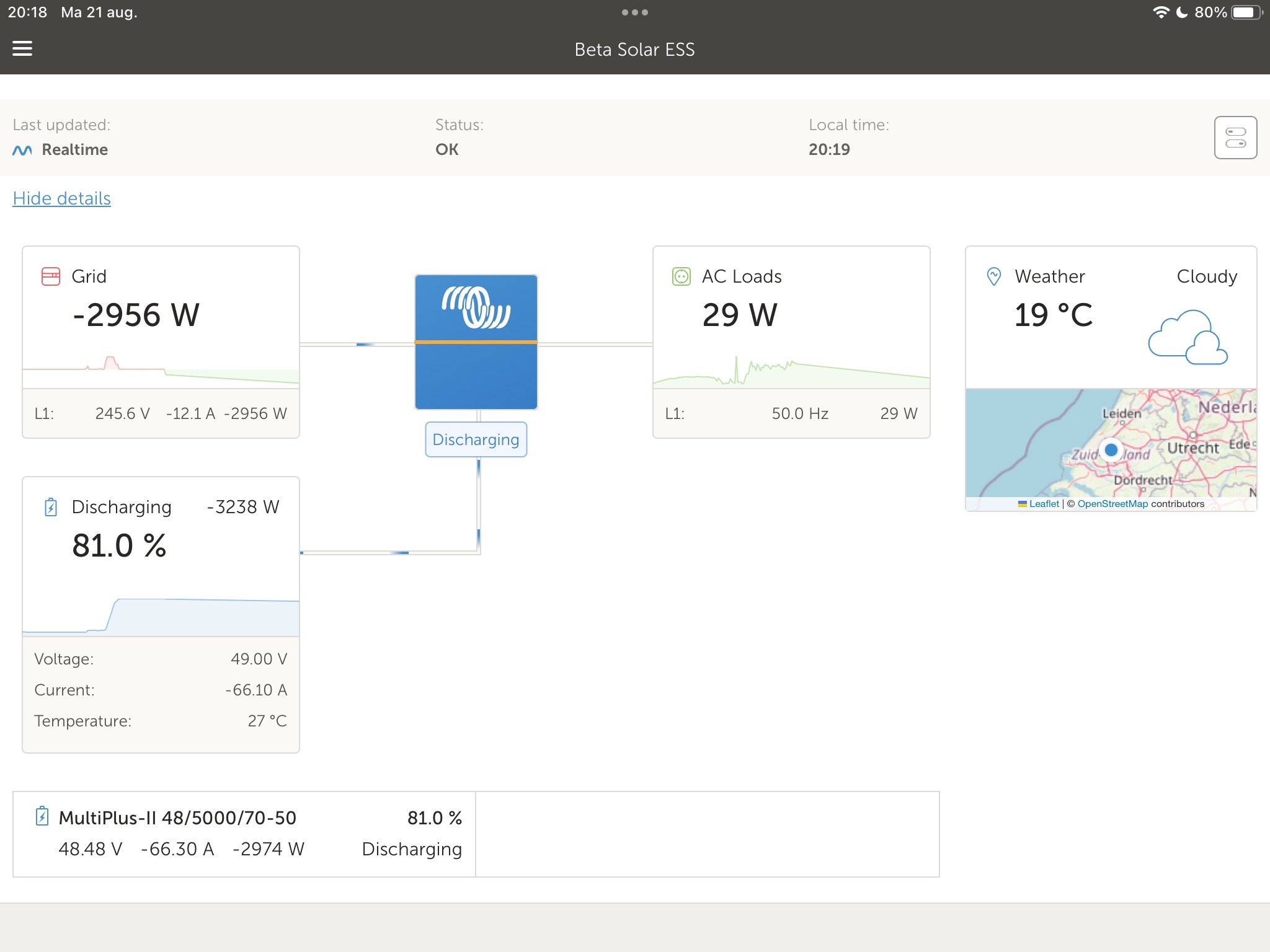
Task: Click the blue location marker on the map
Action: pyautogui.click(x=1110, y=449)
